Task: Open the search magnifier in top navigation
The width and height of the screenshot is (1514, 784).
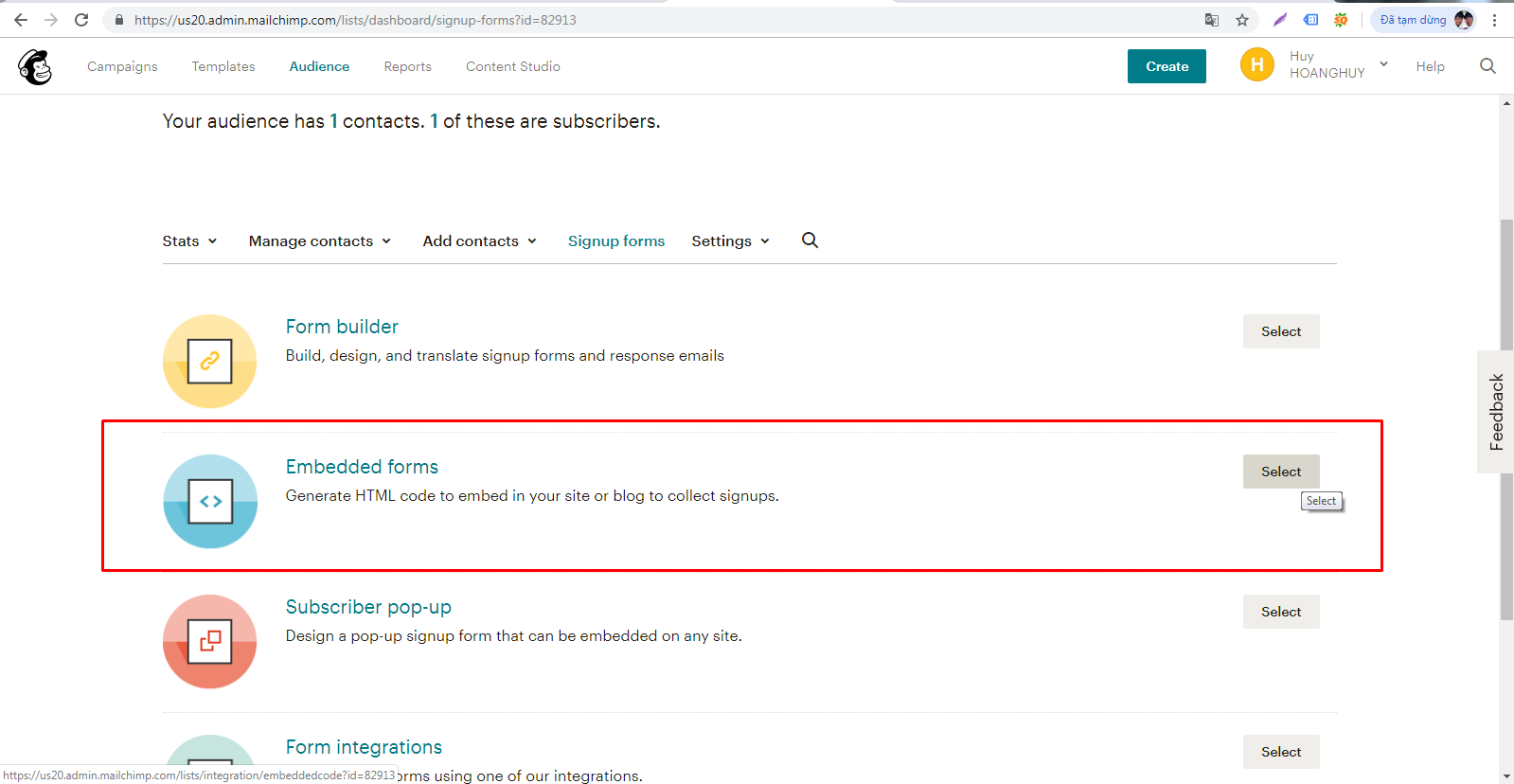Action: 1487,66
